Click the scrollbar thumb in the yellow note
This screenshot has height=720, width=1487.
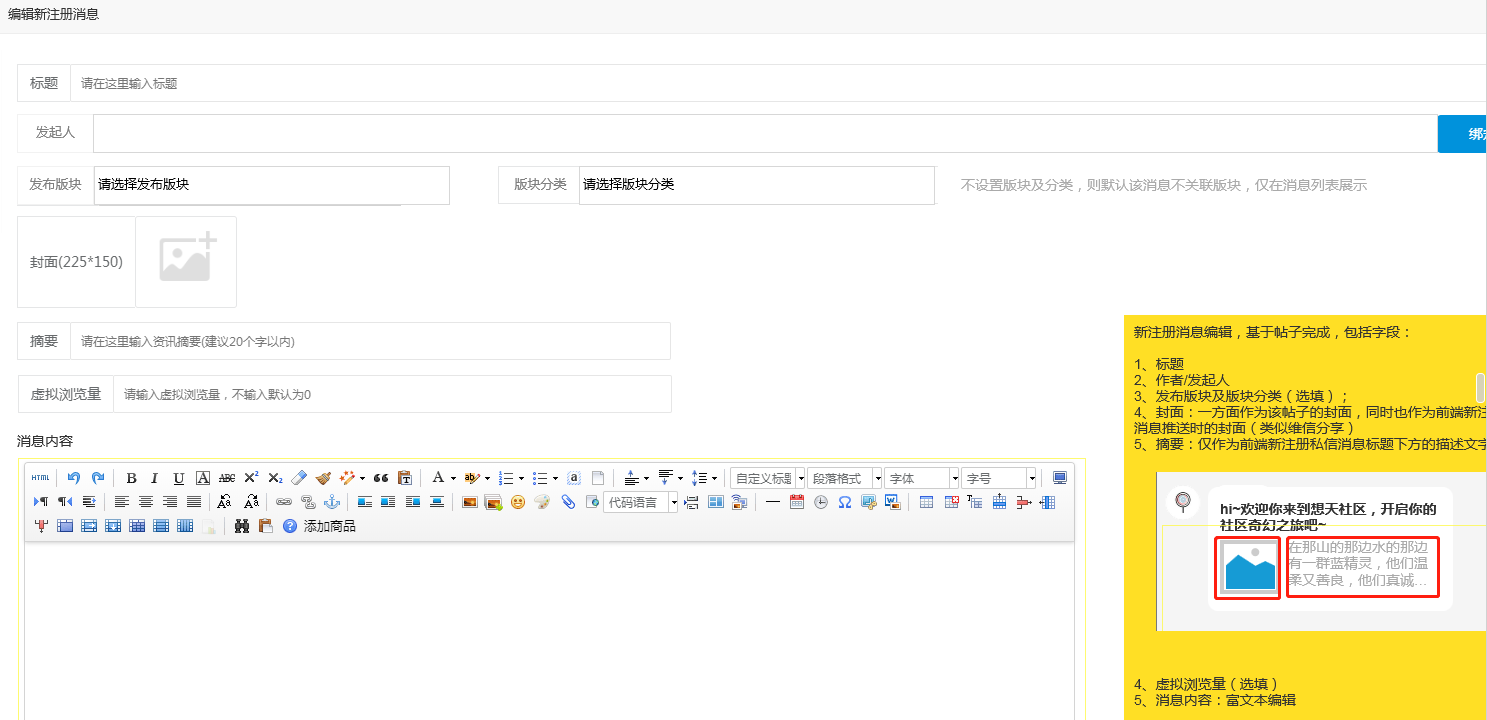tap(1480, 388)
